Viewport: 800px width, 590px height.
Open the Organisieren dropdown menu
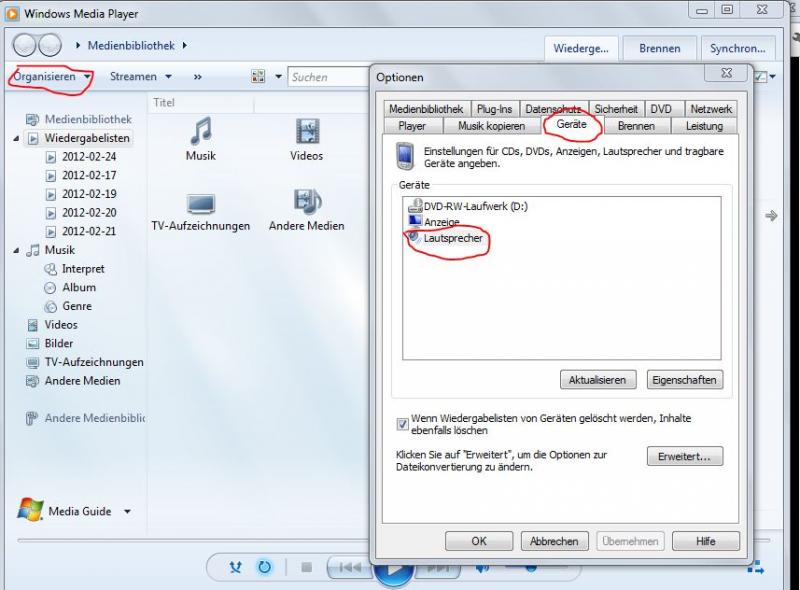click(52, 77)
